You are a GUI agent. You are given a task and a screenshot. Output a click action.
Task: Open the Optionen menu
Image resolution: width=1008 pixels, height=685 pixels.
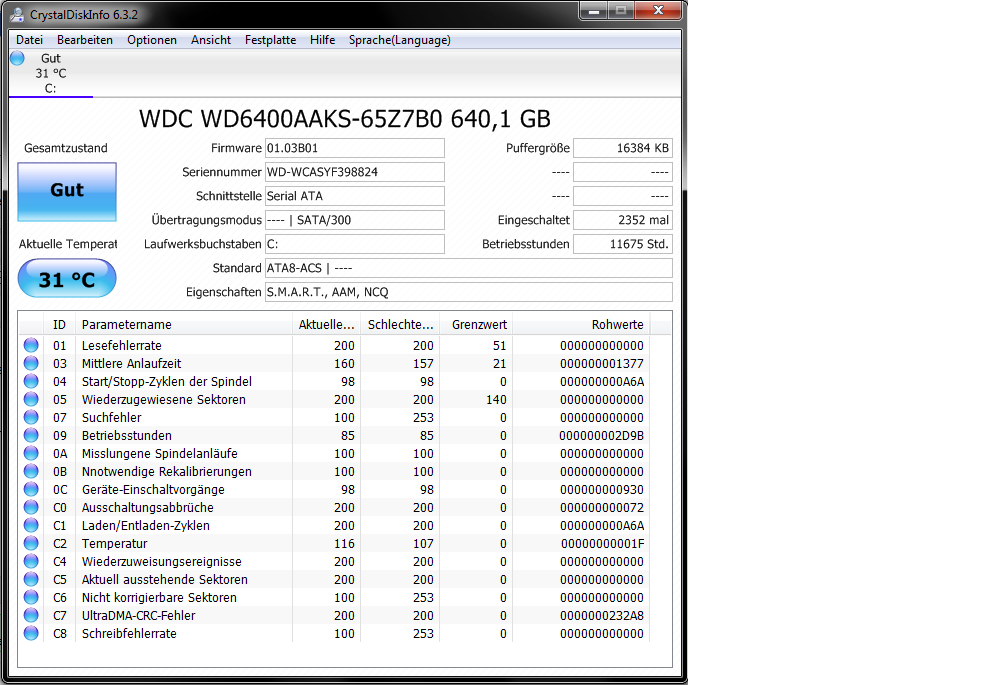[x=152, y=40]
